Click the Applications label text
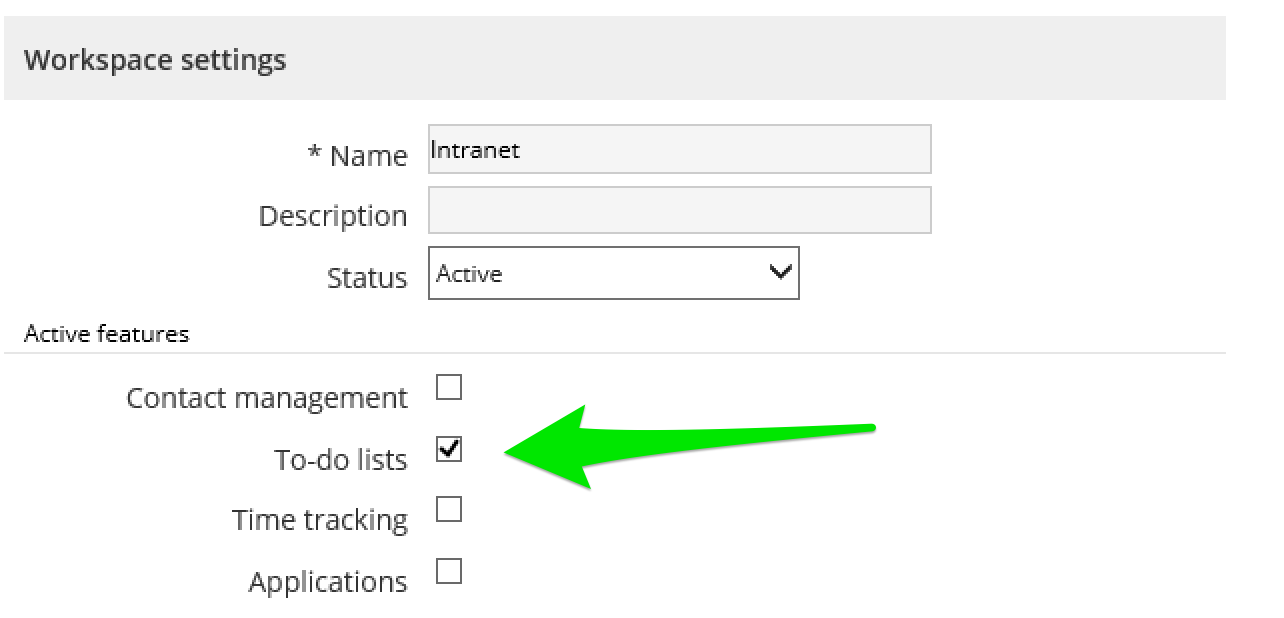Screen dimensions: 1284x618 (x=328, y=582)
